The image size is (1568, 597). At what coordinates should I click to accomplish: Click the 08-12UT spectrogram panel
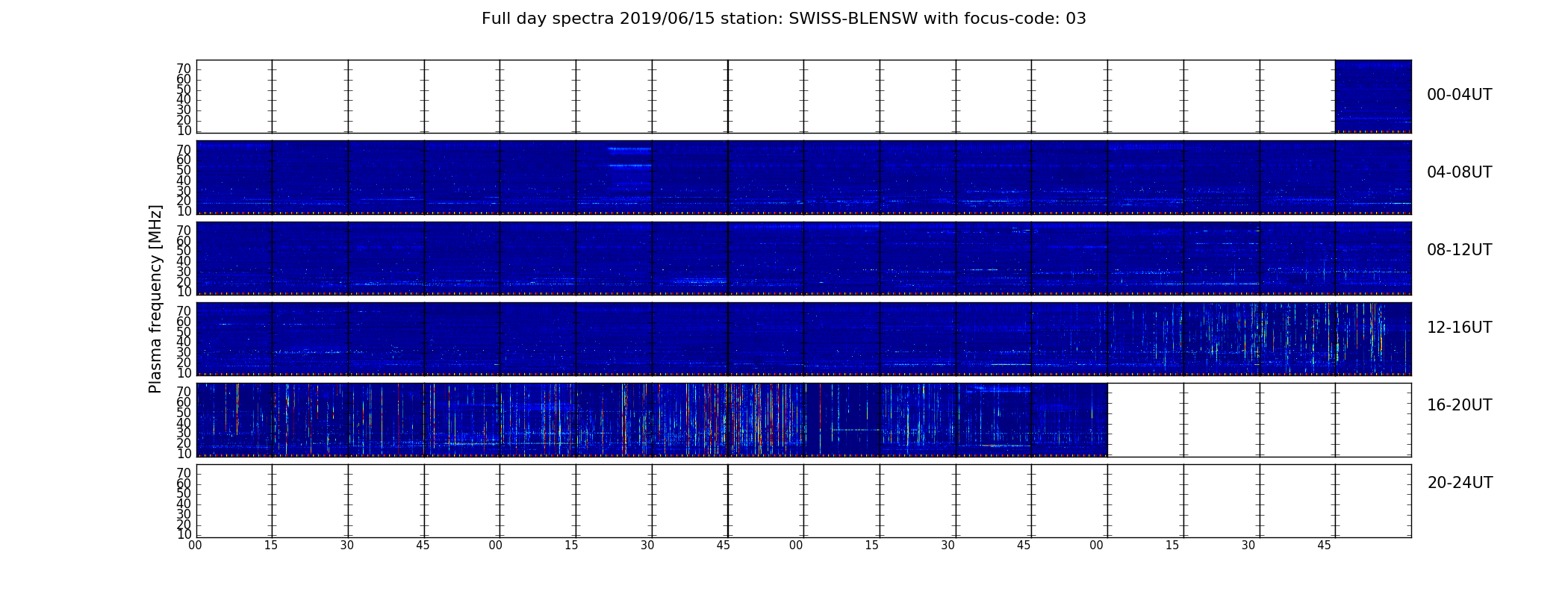tap(803, 257)
